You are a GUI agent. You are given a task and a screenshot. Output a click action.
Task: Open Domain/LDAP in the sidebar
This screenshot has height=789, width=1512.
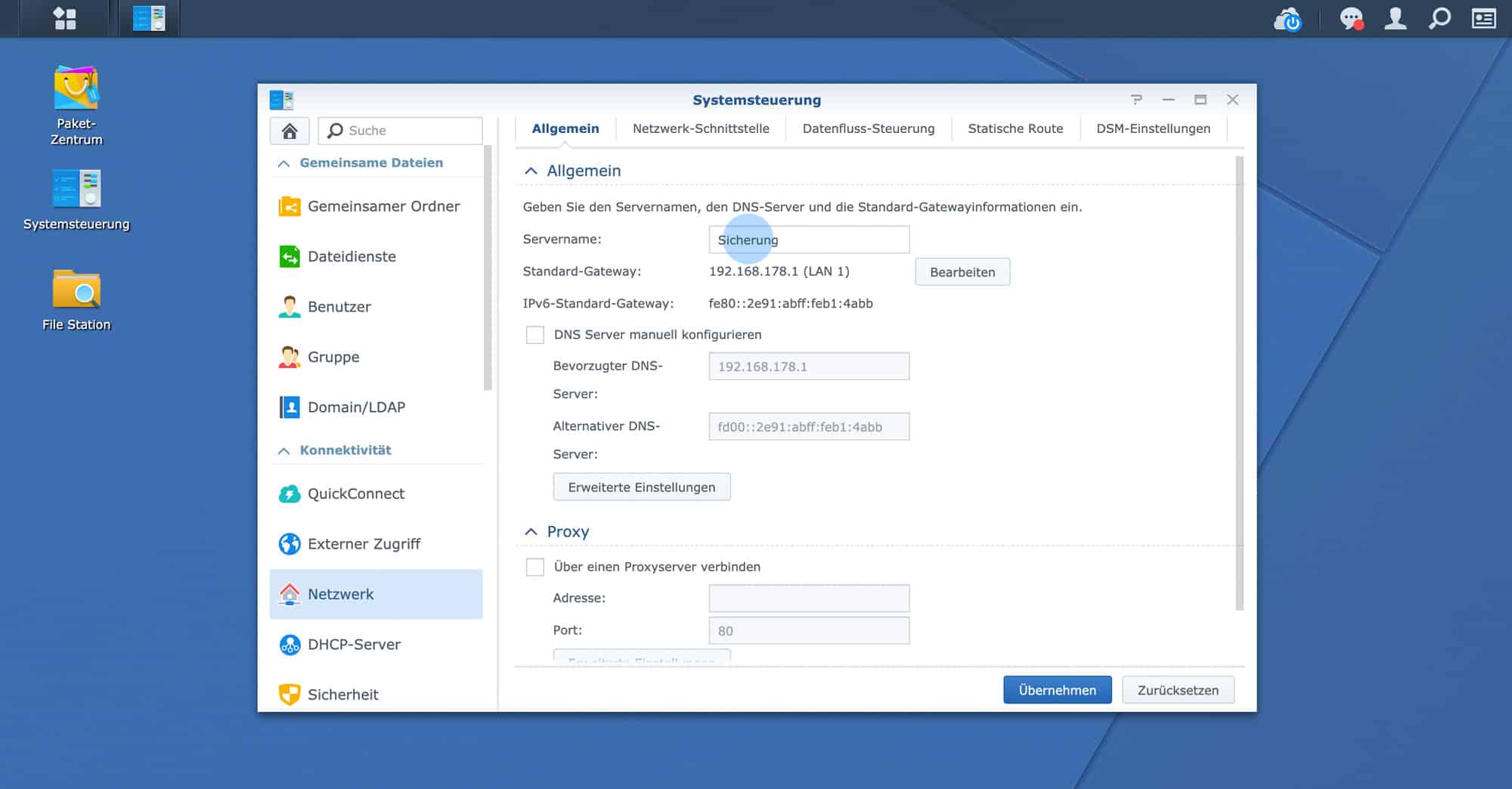coord(376,407)
